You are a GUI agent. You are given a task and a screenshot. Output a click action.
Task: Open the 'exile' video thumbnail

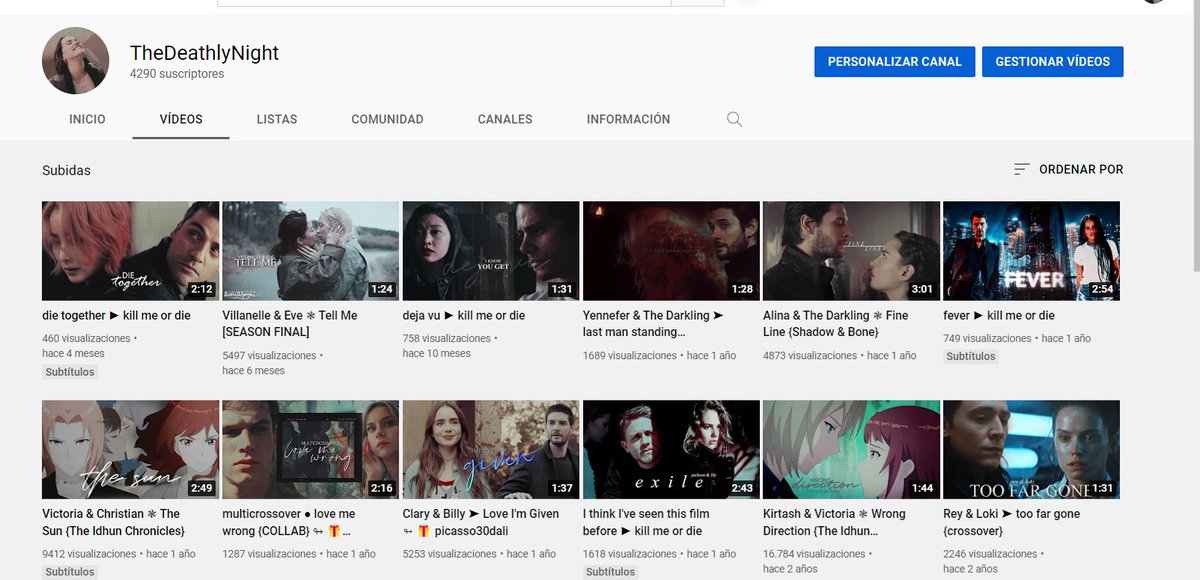671,450
